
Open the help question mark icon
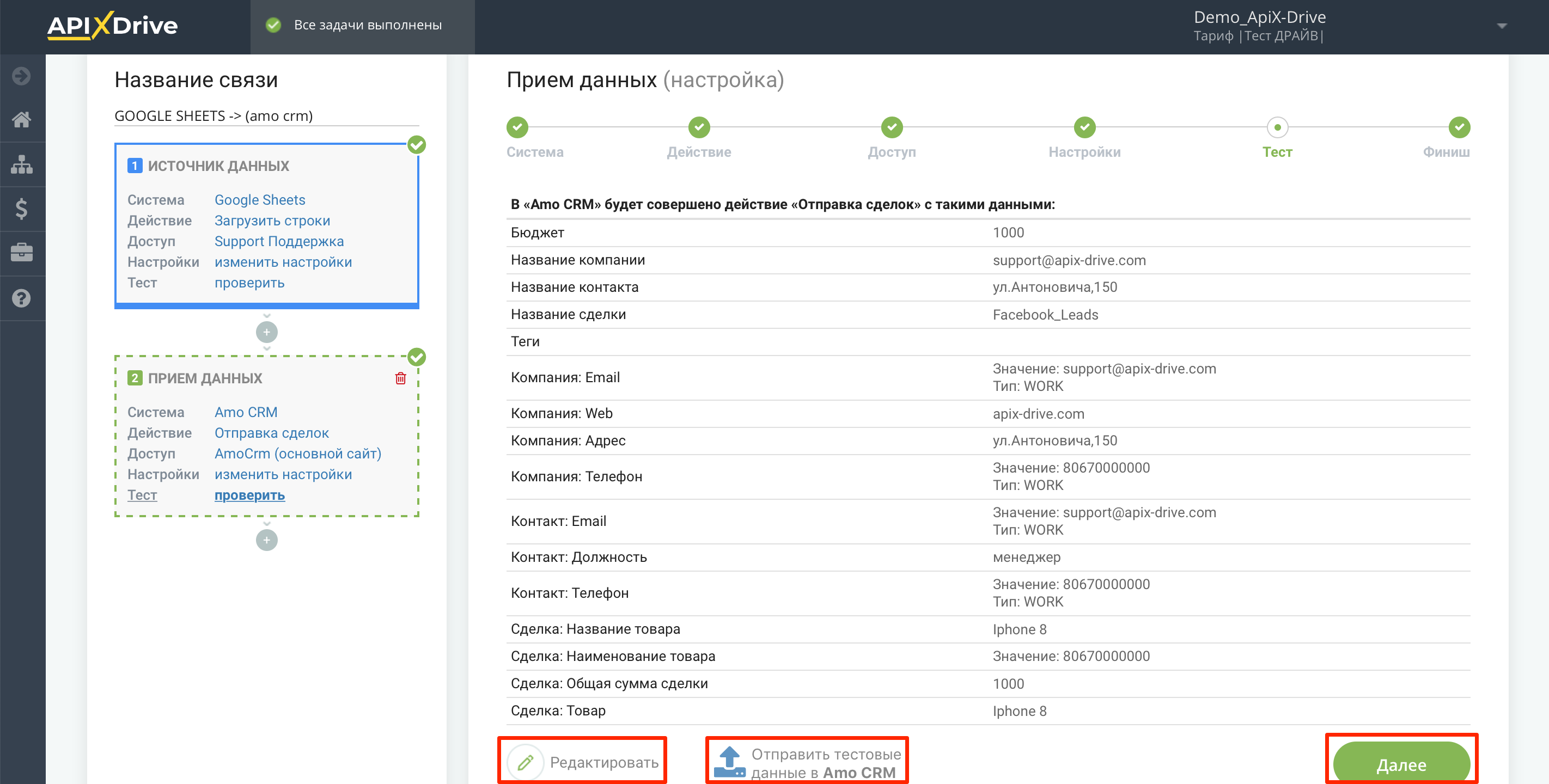[x=22, y=298]
